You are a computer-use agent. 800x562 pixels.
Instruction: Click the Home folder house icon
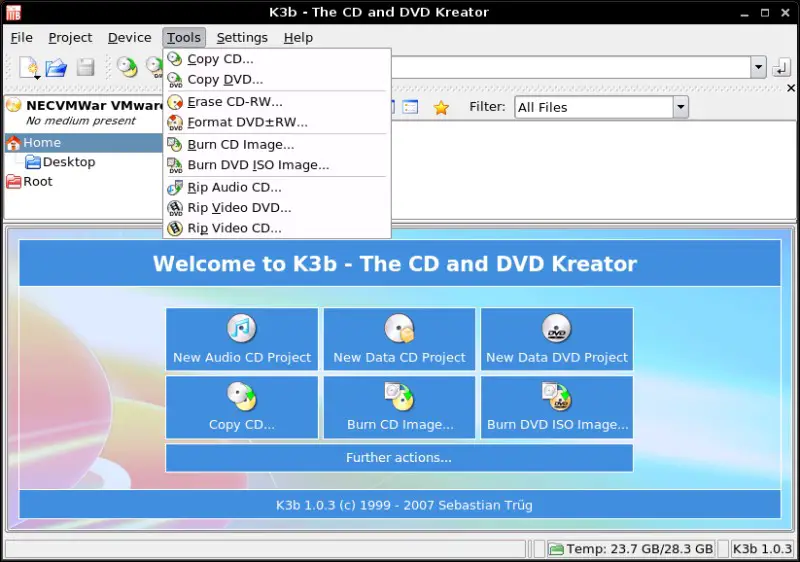[x=13, y=143]
